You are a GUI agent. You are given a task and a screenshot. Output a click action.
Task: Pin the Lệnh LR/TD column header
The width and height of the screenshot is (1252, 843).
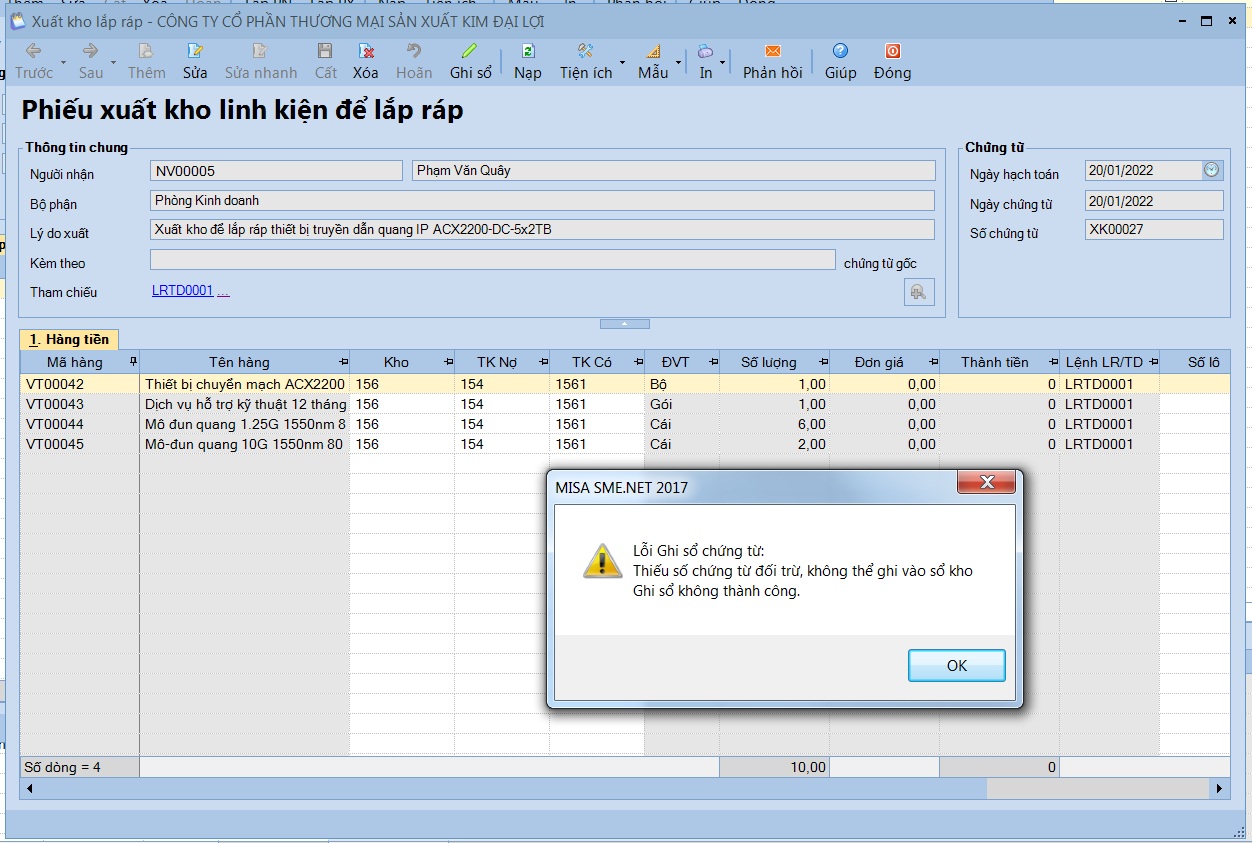pyautogui.click(x=1152, y=361)
